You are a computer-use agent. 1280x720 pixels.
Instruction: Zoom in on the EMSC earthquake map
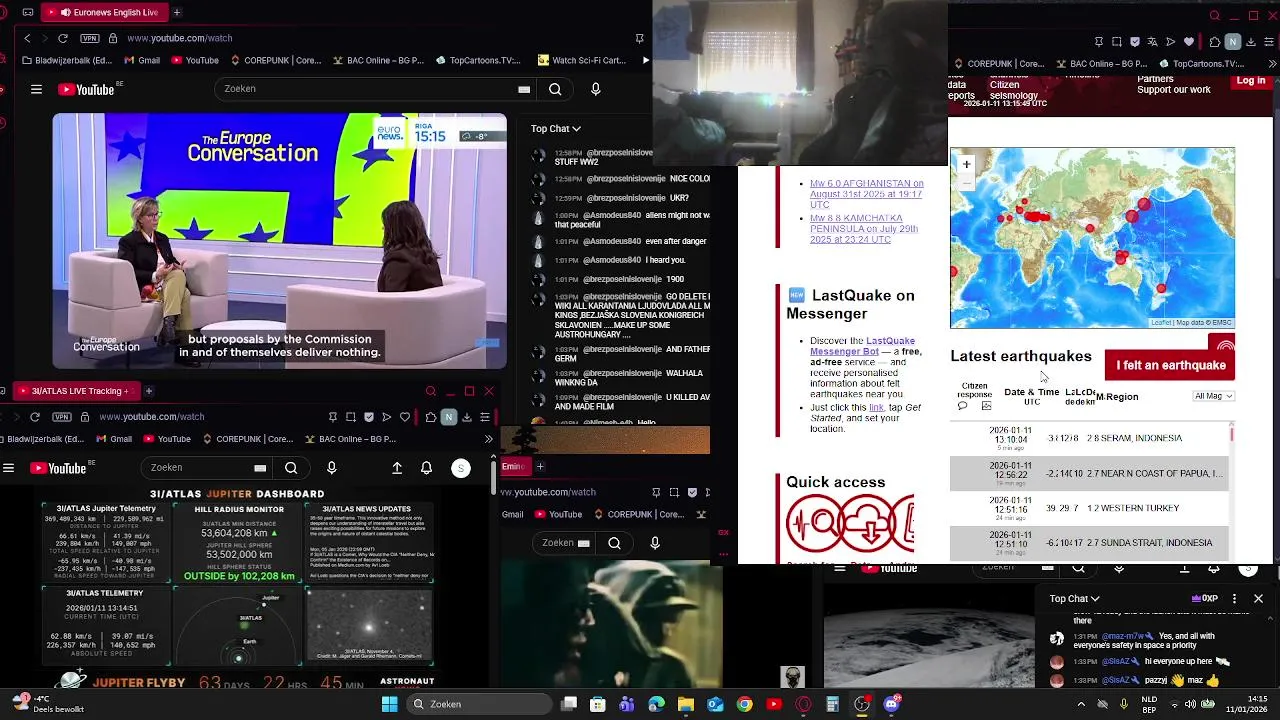coord(966,164)
